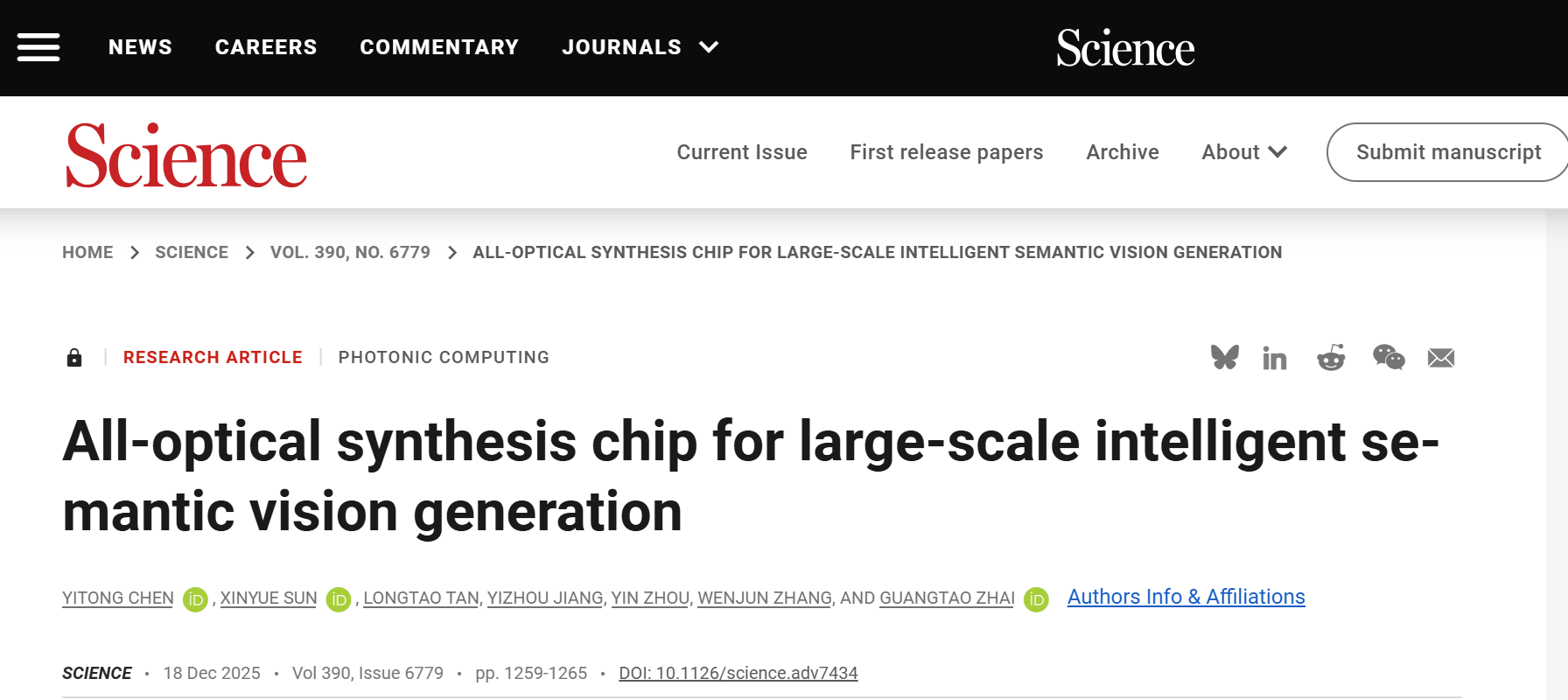Click the white Science logo in top bar
Viewport: 1568px width, 700px height.
(x=1125, y=48)
